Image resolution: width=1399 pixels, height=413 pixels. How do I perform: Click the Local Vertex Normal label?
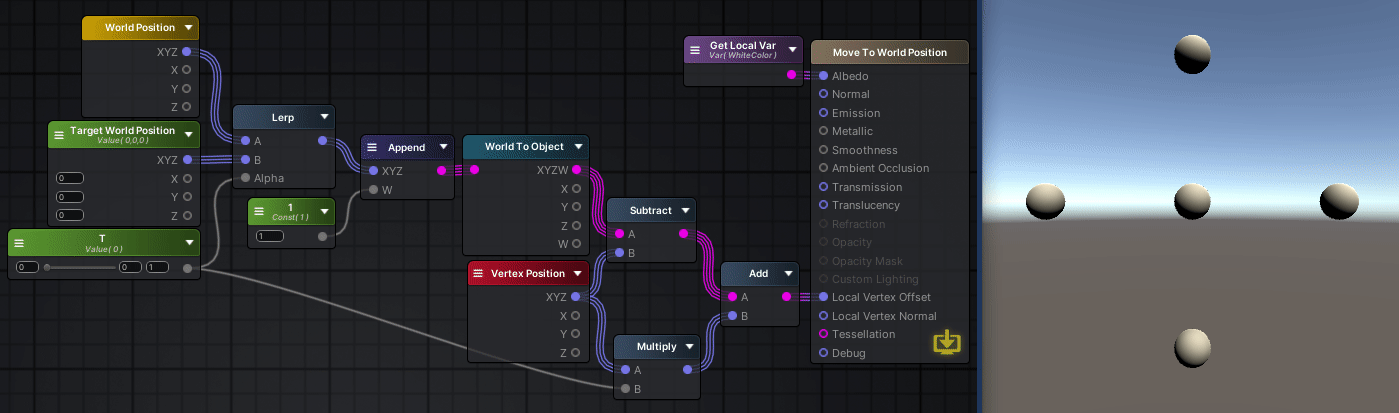[884, 316]
